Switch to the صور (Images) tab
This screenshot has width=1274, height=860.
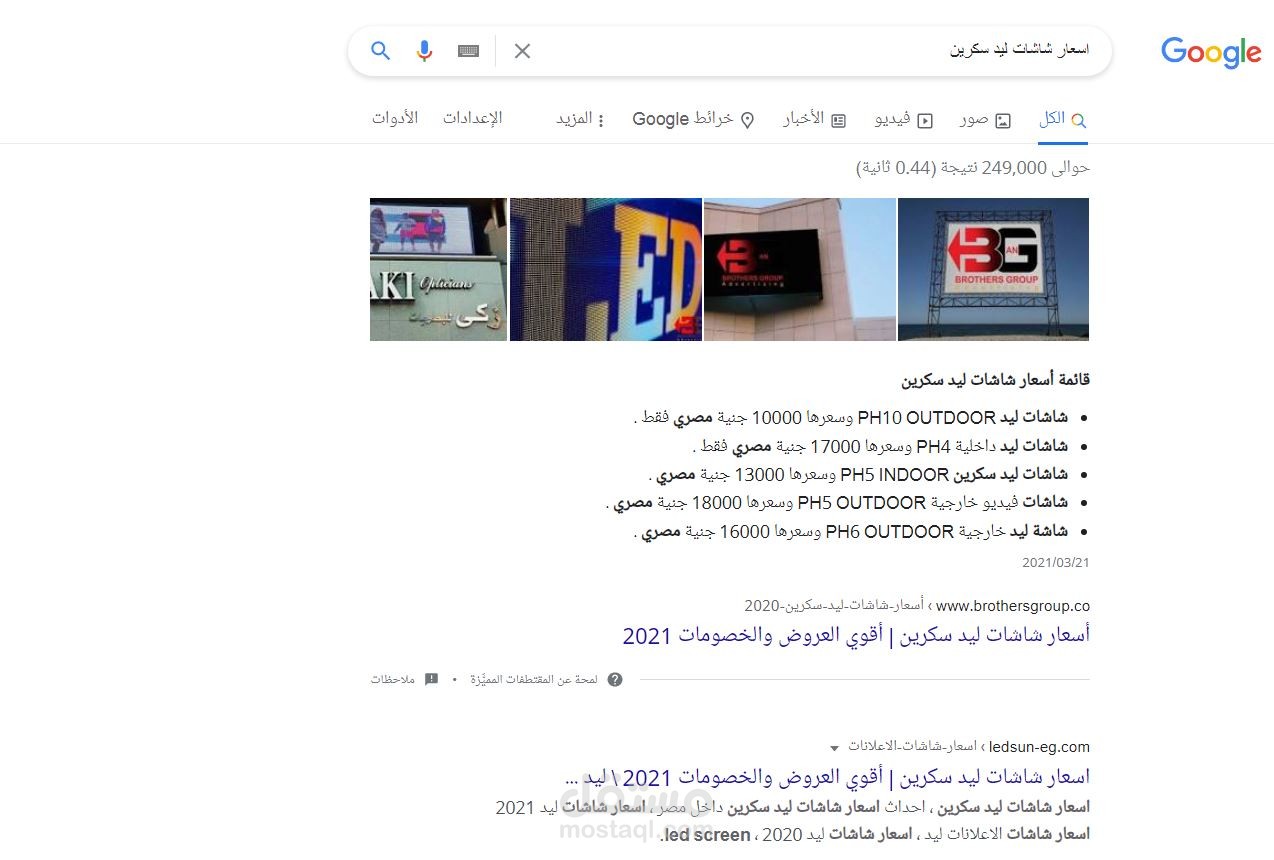click(985, 119)
